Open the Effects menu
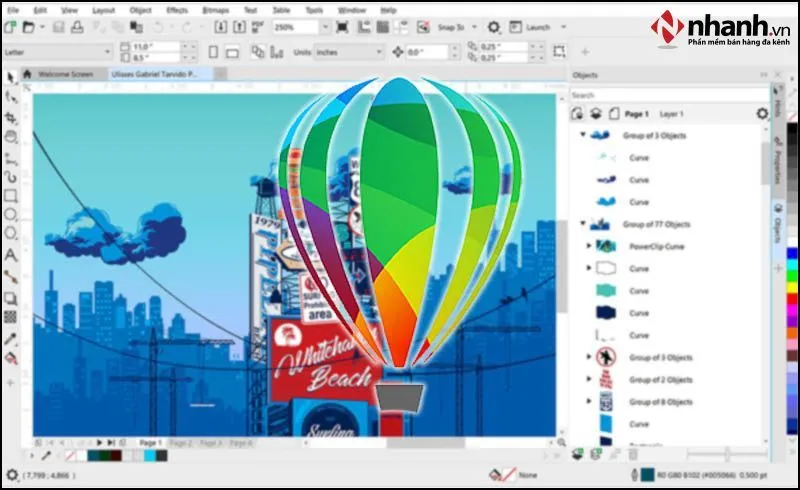The image size is (800, 490). (177, 10)
